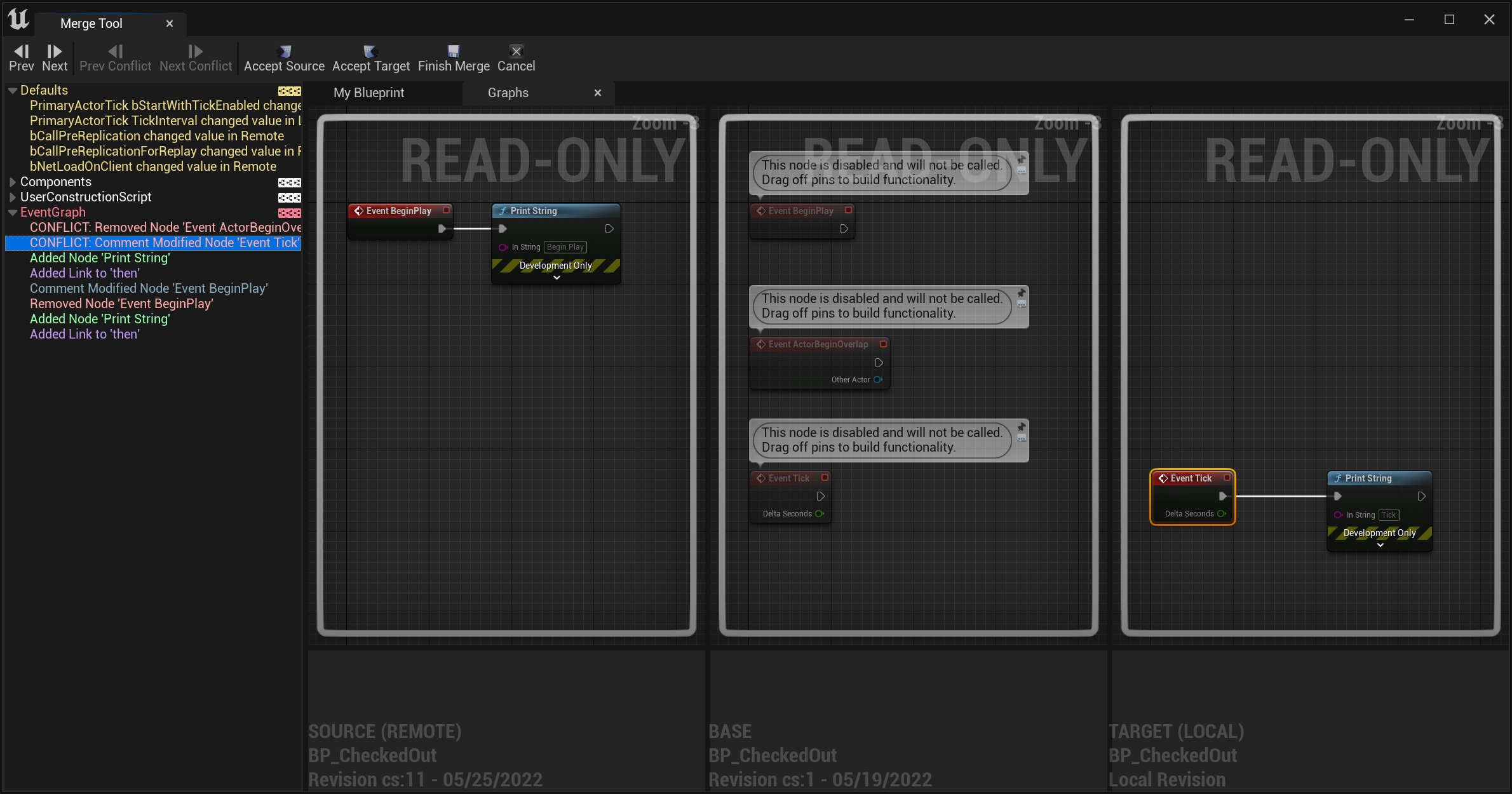Screen dimensions: 1512x794
Task: Expand the Defaults tree item
Action: point(14,90)
